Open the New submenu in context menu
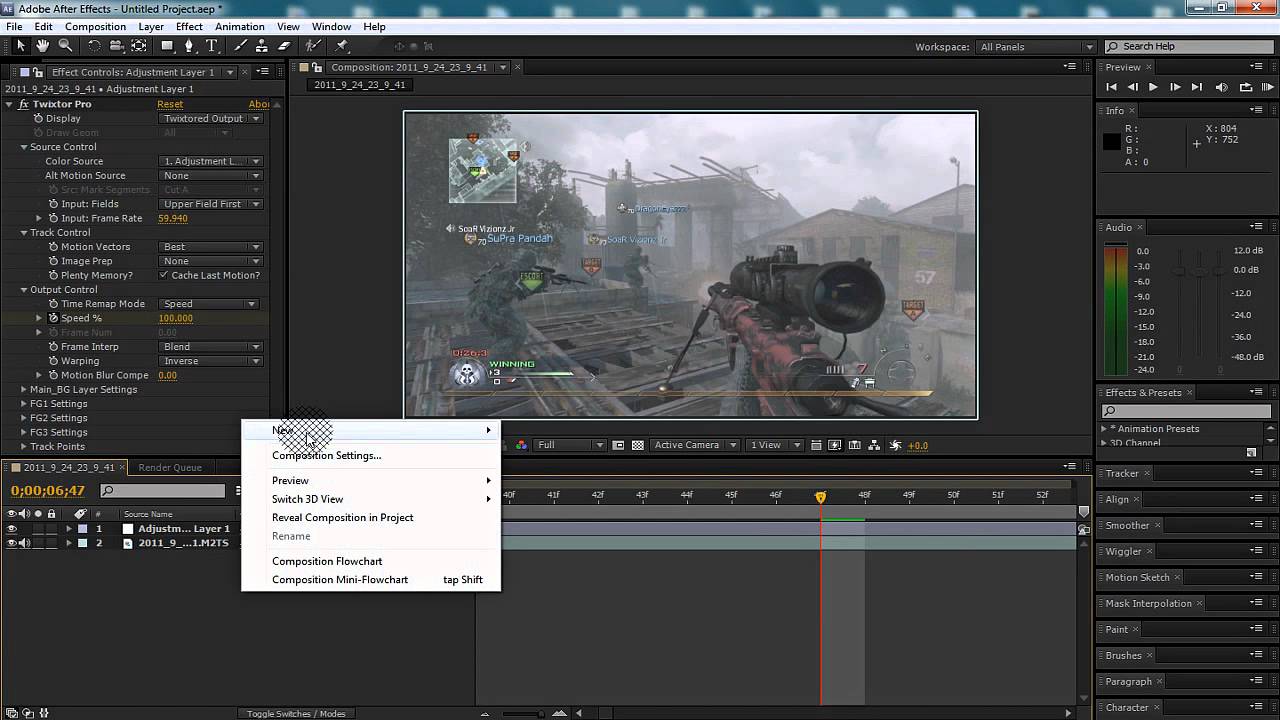 (x=371, y=430)
